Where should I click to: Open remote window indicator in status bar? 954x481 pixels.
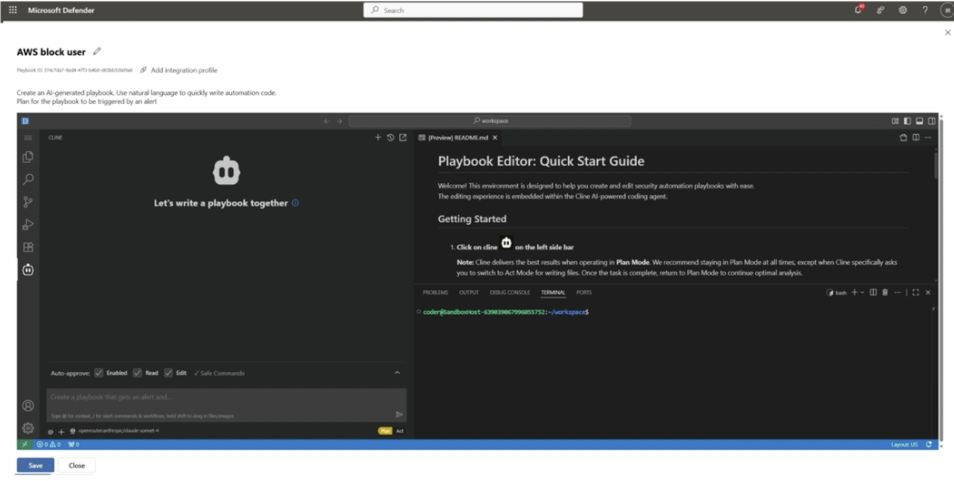24,445
